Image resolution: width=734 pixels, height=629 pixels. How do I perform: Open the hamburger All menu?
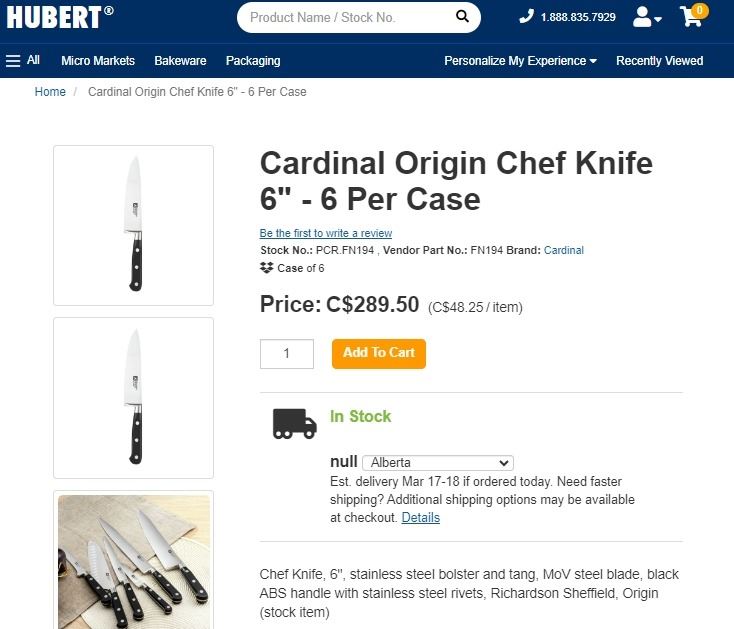coord(23,61)
